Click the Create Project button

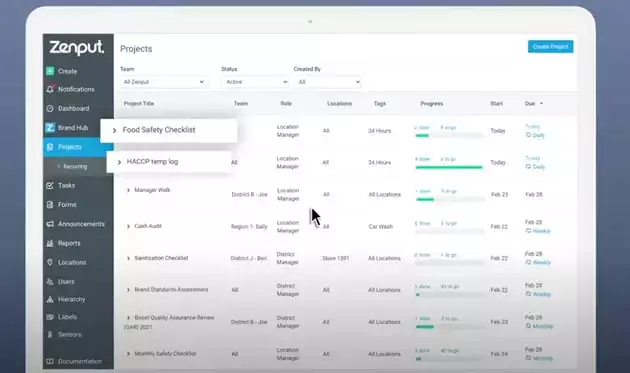[550, 47]
